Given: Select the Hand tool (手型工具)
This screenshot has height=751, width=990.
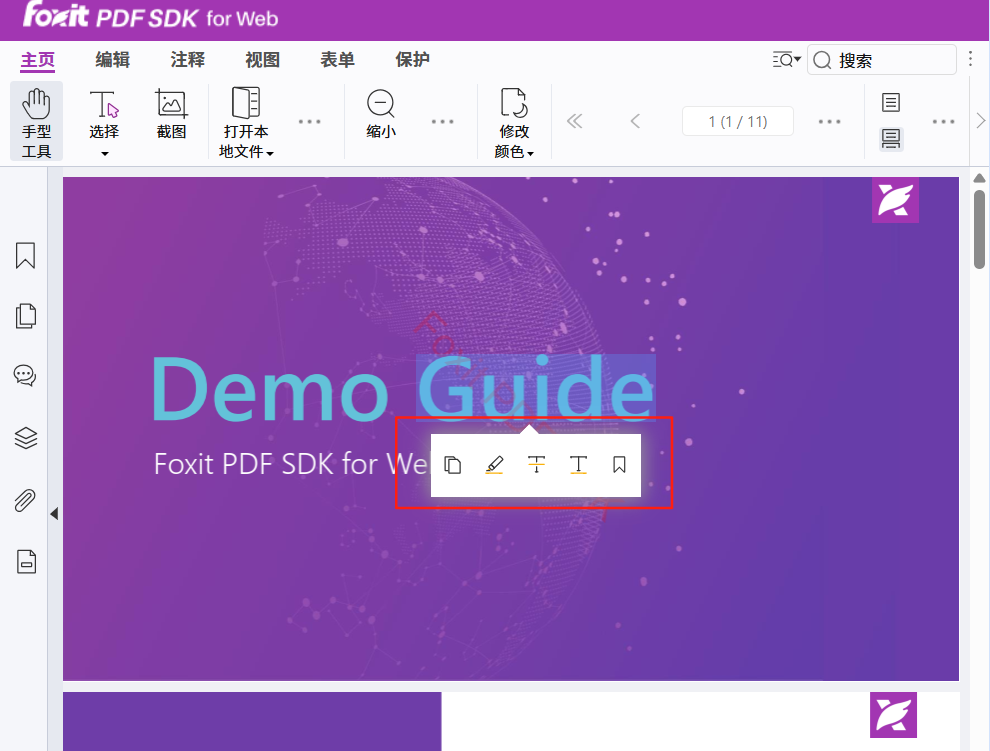Looking at the screenshot, I should [x=36, y=122].
